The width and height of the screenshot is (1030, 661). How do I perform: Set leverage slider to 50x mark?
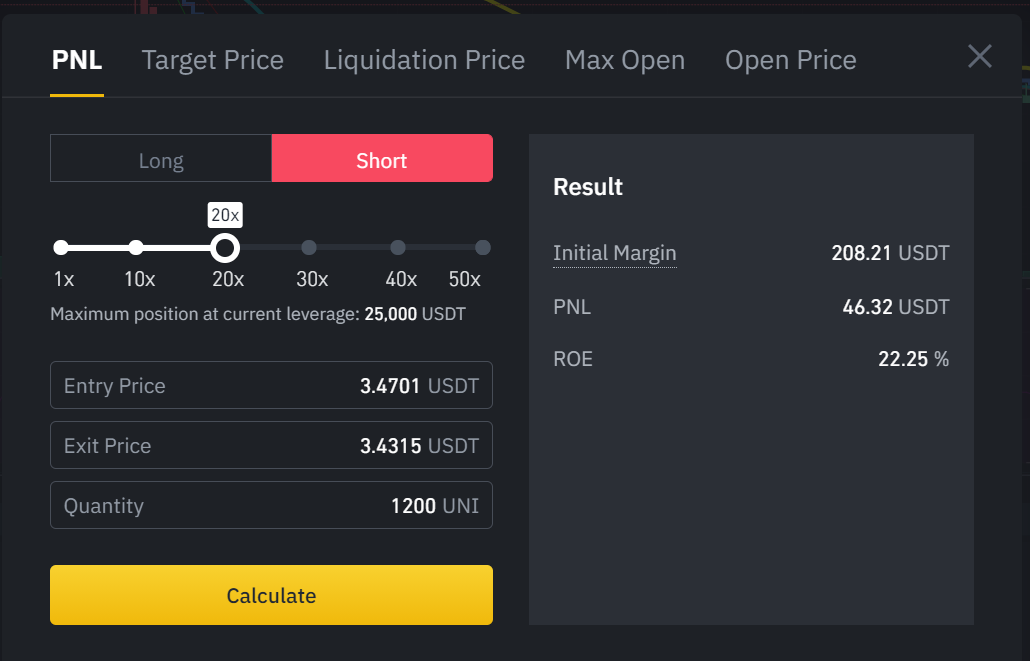tap(482, 247)
